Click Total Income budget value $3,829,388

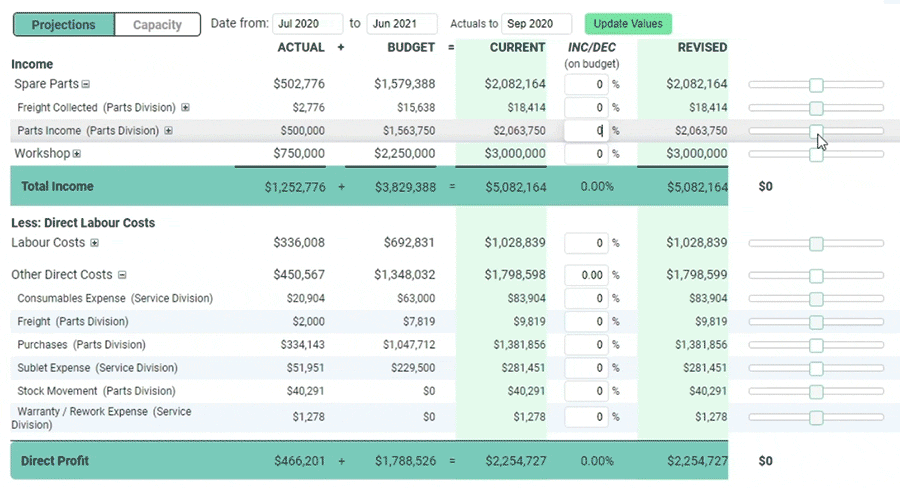(x=406, y=187)
